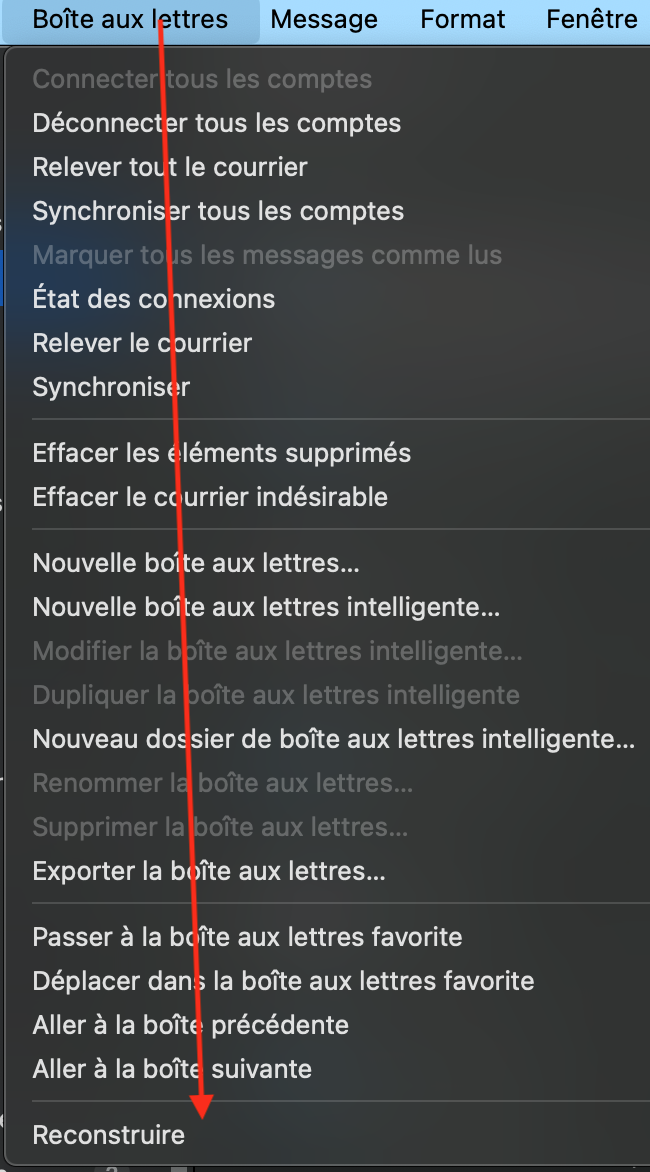The image size is (650, 1172).
Task: Choose the Synchroniser menu entry
Action: pos(111,387)
